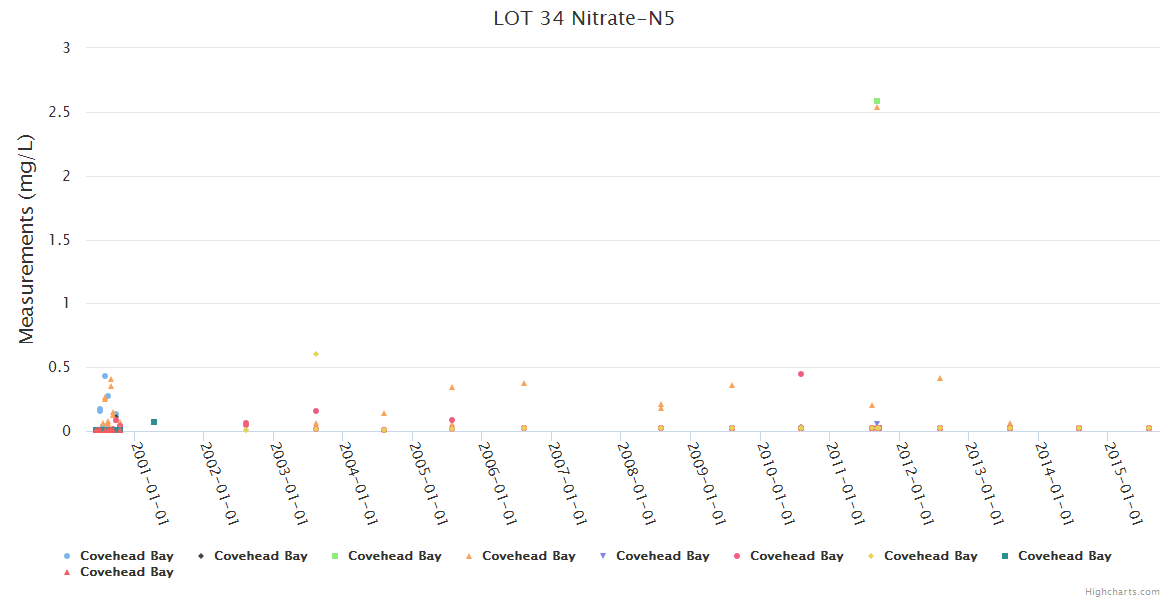Click the isolated teal square point near 2001

(x=154, y=422)
